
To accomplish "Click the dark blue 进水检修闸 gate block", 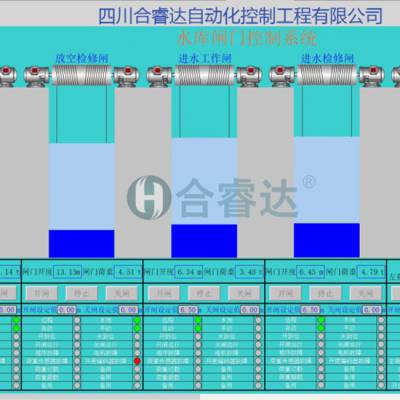I will point(327,240).
